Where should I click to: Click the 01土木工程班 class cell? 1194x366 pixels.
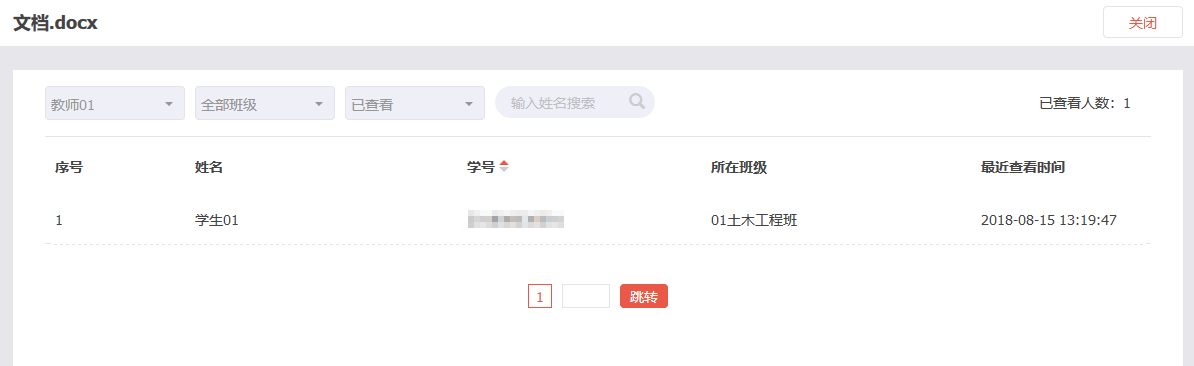(x=754, y=221)
